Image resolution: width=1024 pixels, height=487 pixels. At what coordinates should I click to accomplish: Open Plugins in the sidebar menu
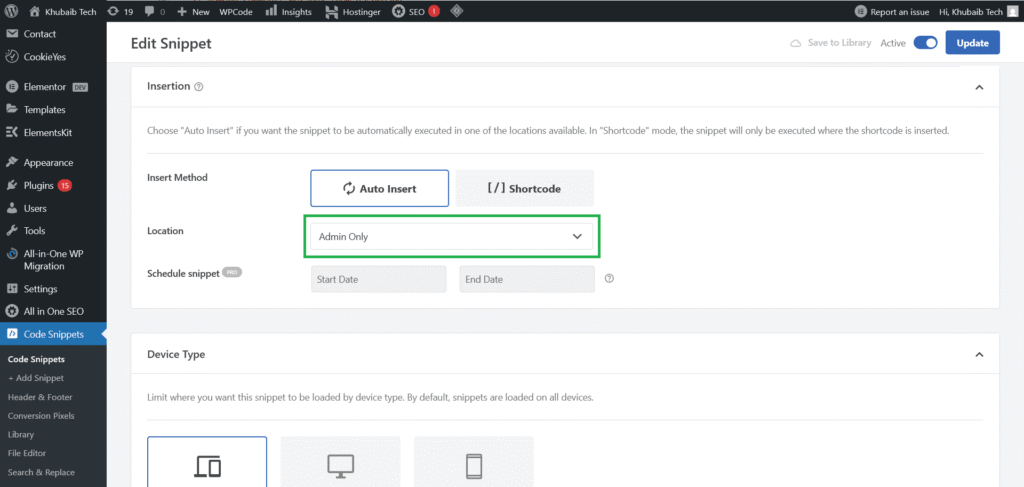[40, 185]
